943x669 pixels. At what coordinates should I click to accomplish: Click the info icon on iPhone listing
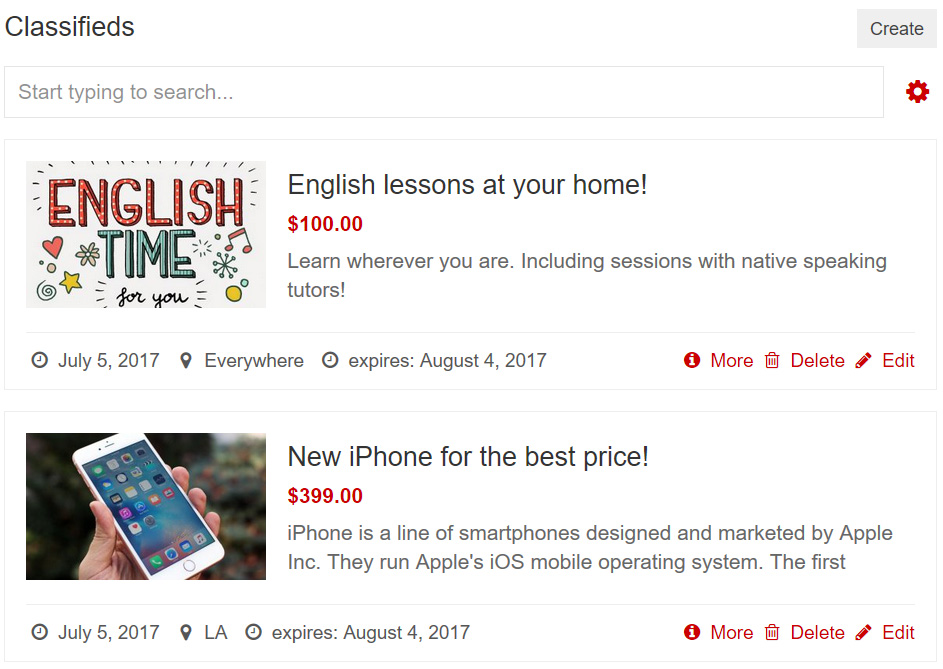point(692,632)
